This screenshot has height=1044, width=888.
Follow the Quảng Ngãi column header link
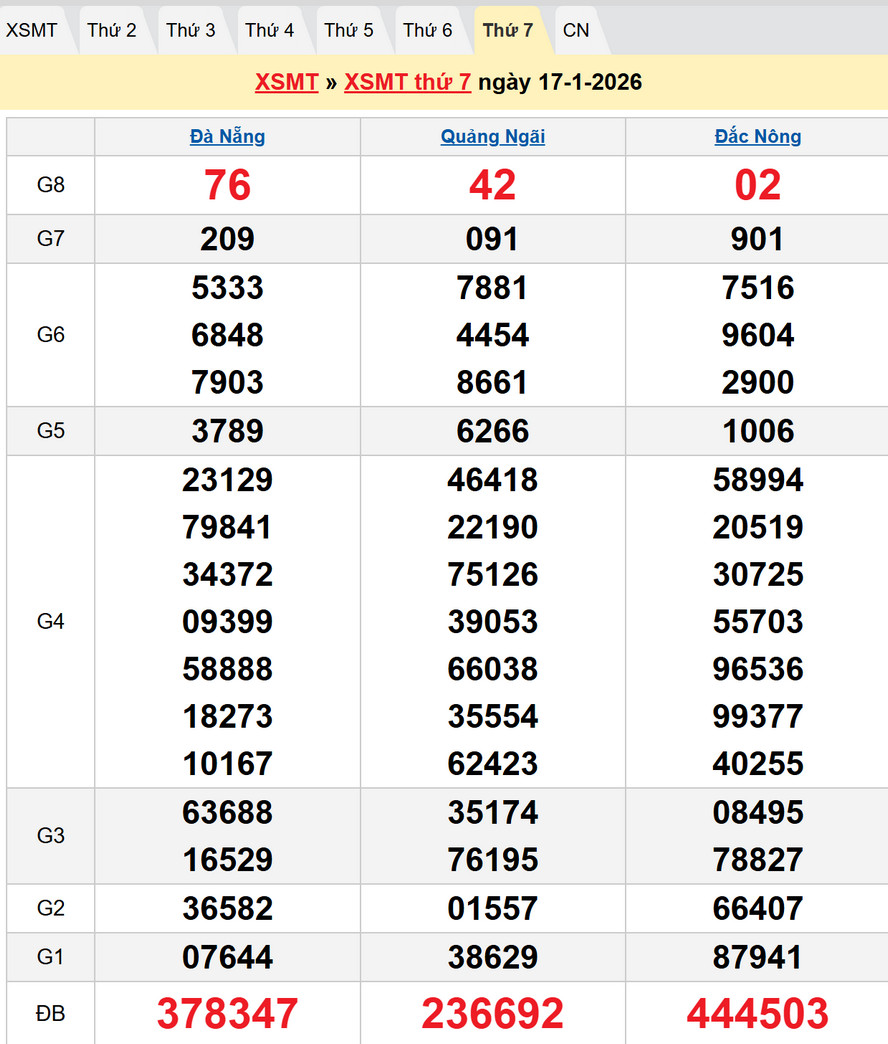492,137
